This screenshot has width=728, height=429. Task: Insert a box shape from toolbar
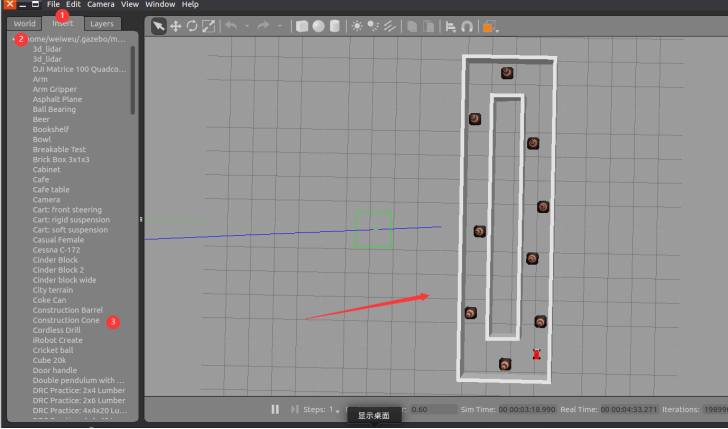coord(302,26)
